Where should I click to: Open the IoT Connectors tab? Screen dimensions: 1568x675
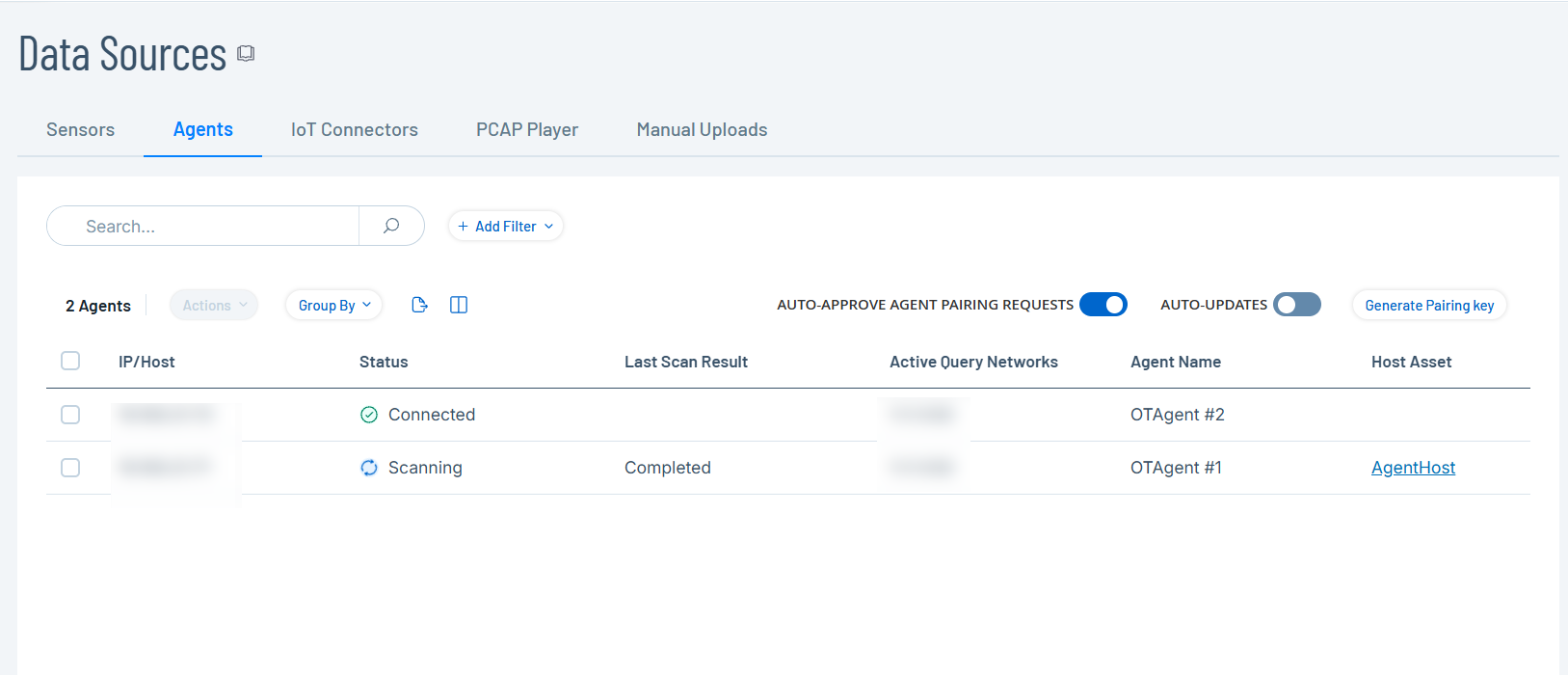pos(355,130)
